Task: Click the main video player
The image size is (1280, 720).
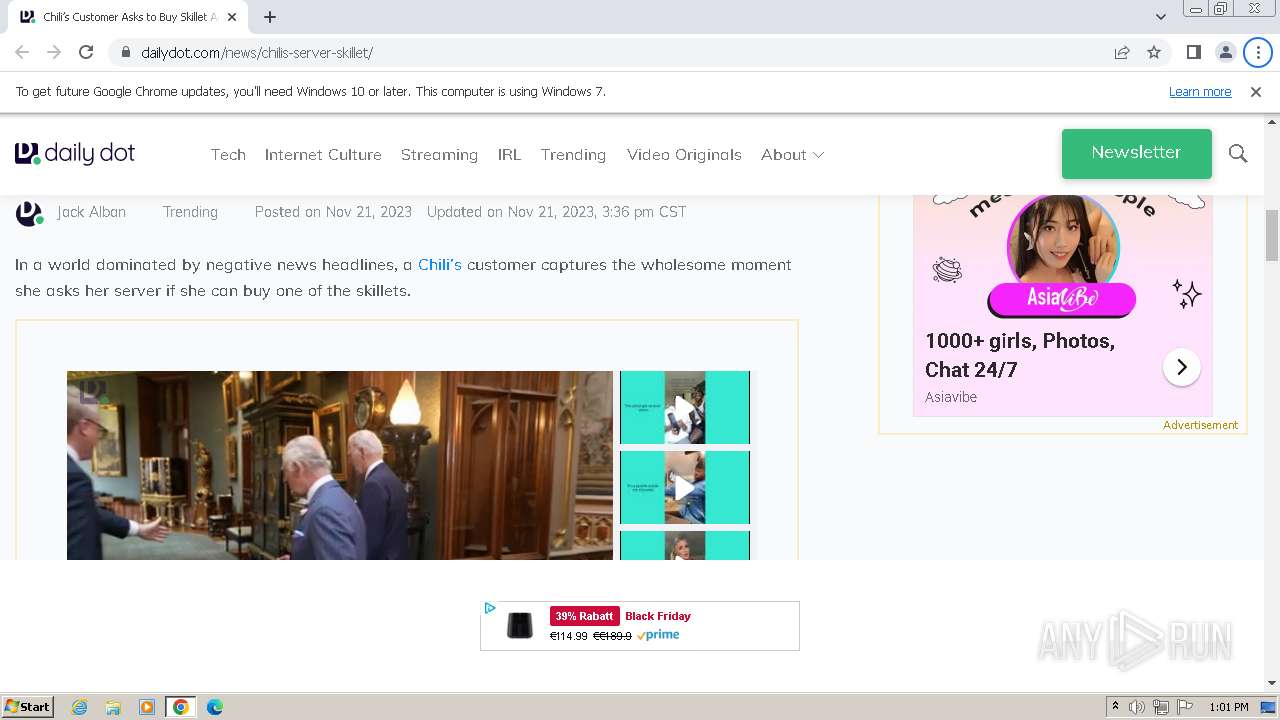Action: 340,465
